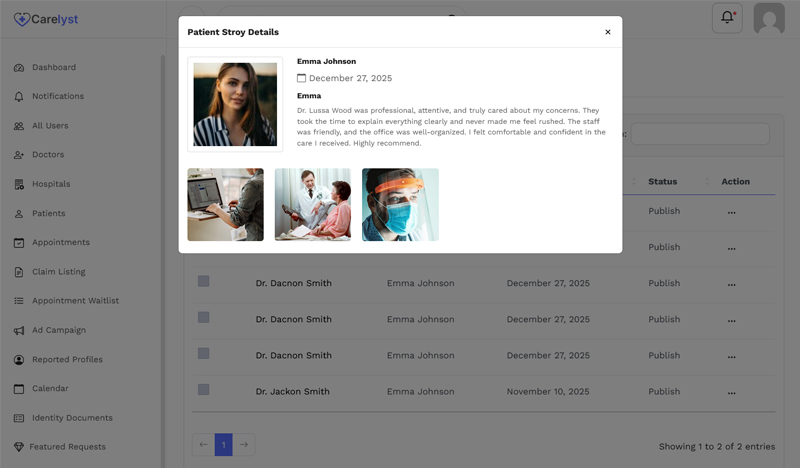Go to next page arrow

[x=244, y=445]
